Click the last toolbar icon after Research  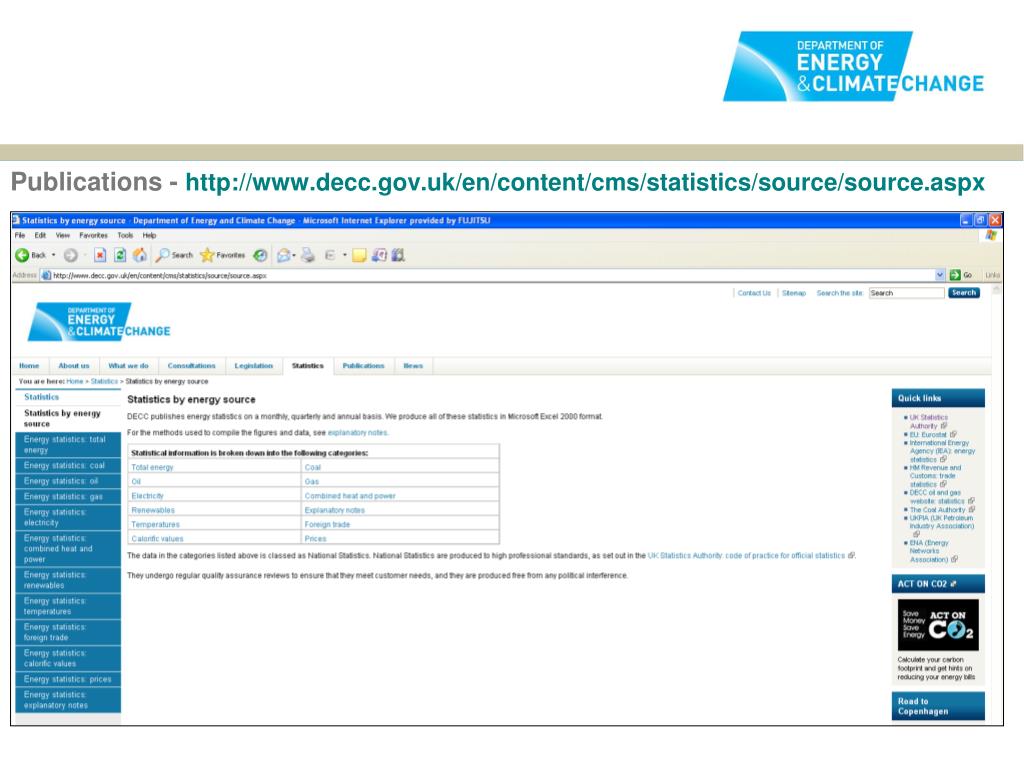coord(398,255)
